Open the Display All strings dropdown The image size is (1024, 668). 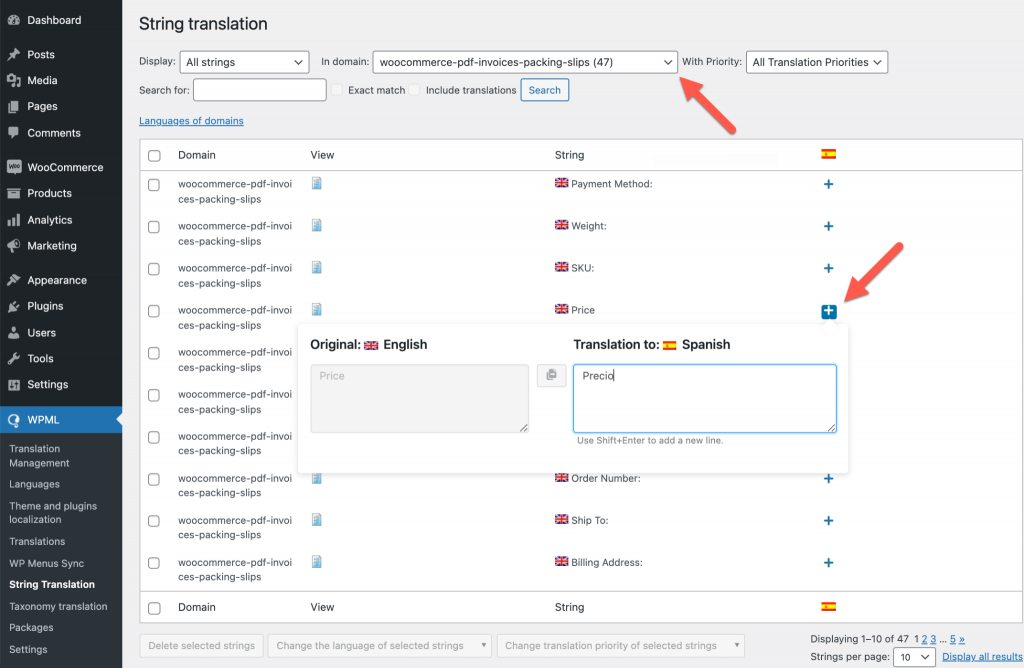[244, 62]
